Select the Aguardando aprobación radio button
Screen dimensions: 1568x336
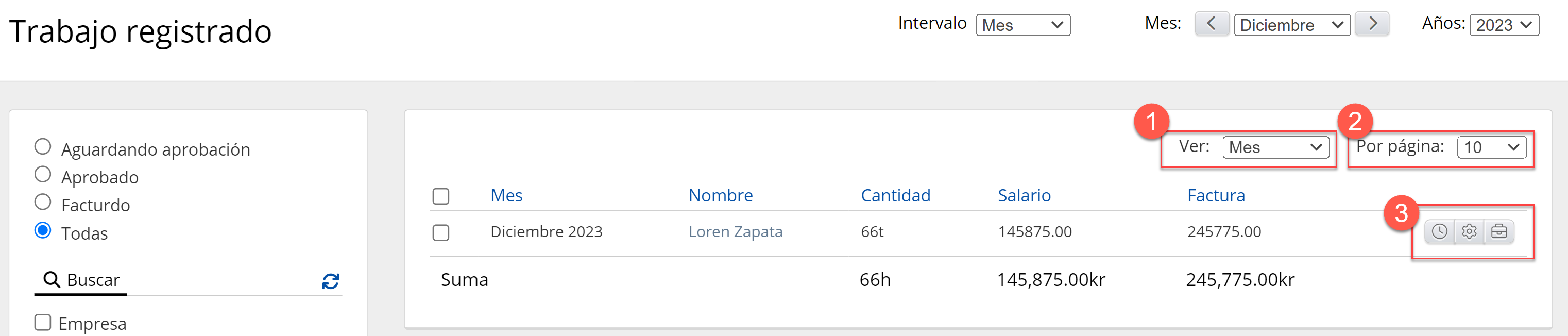coord(43,147)
